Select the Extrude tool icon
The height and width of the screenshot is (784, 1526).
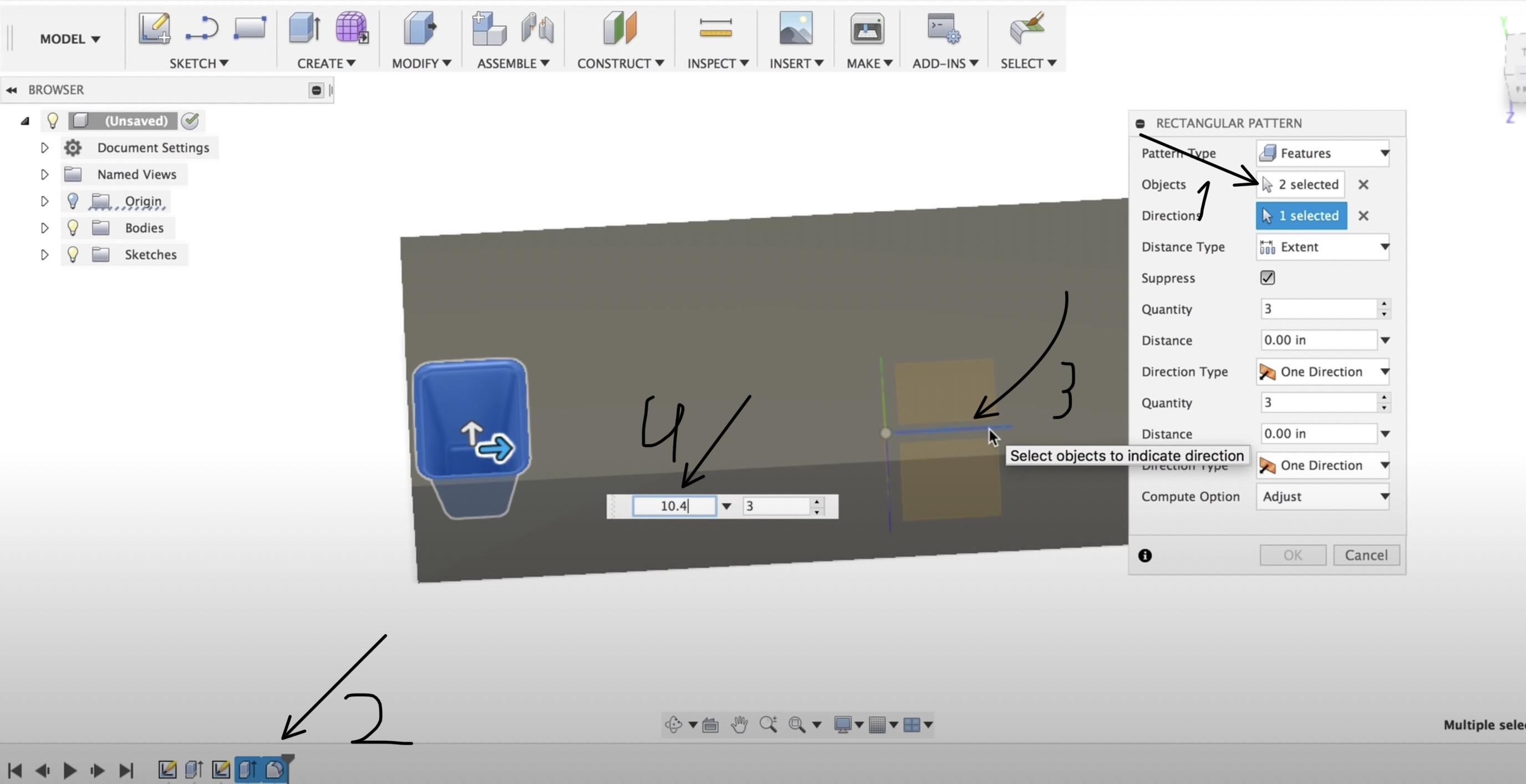[x=304, y=28]
